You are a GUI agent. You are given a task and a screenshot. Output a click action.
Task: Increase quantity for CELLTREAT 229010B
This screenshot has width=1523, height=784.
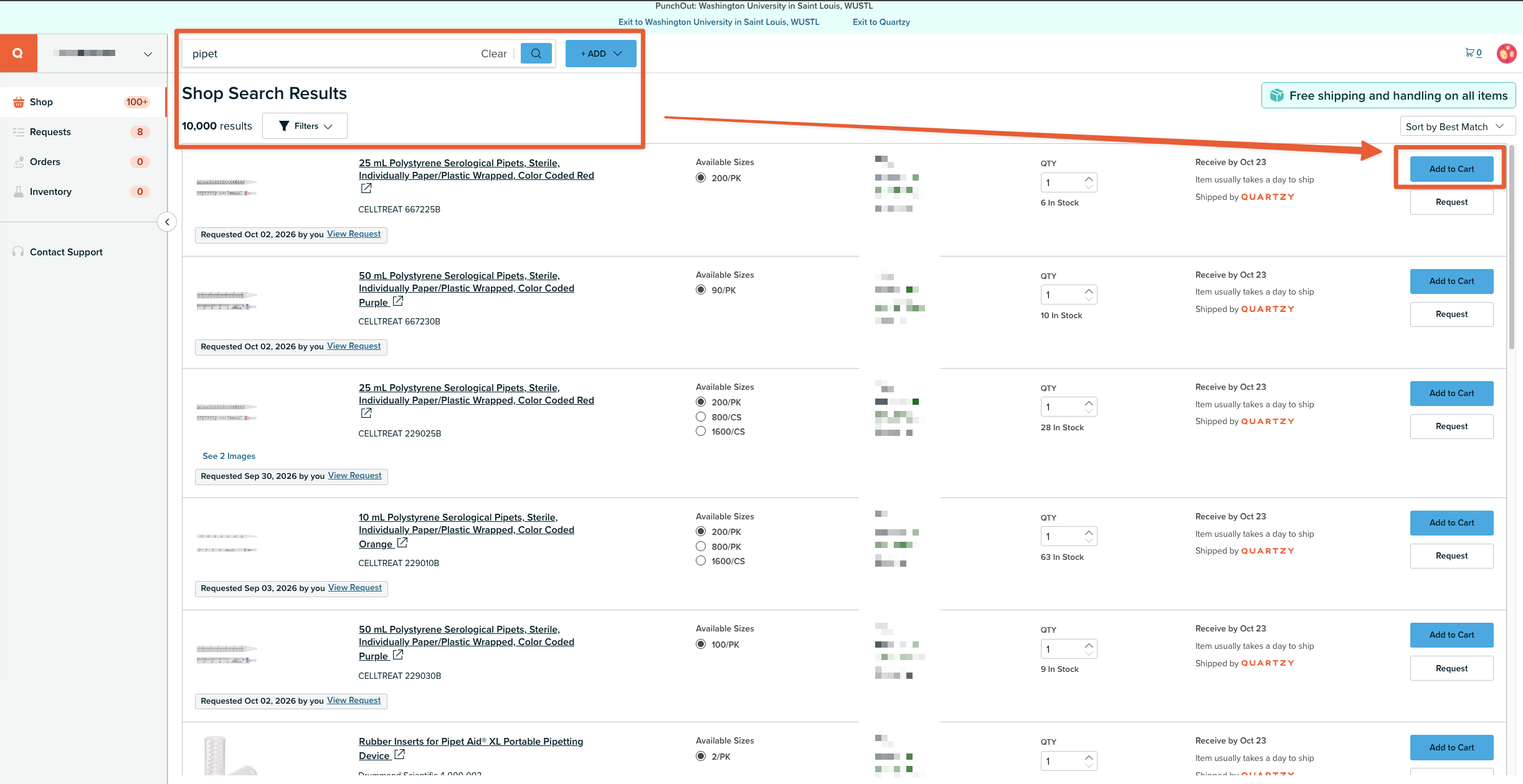[x=1089, y=532]
